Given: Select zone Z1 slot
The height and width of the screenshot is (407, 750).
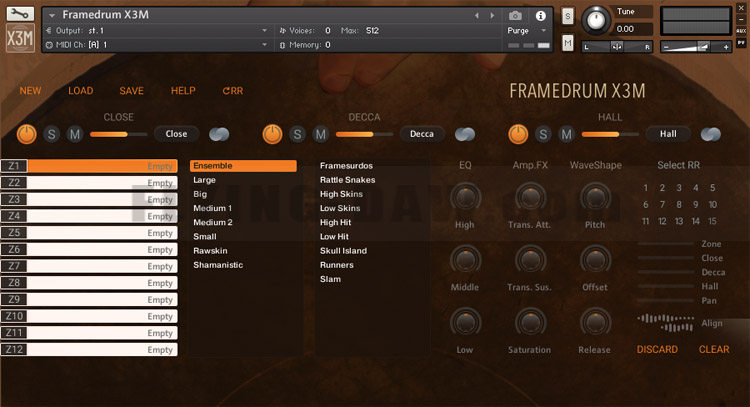Looking at the screenshot, I should [x=89, y=166].
